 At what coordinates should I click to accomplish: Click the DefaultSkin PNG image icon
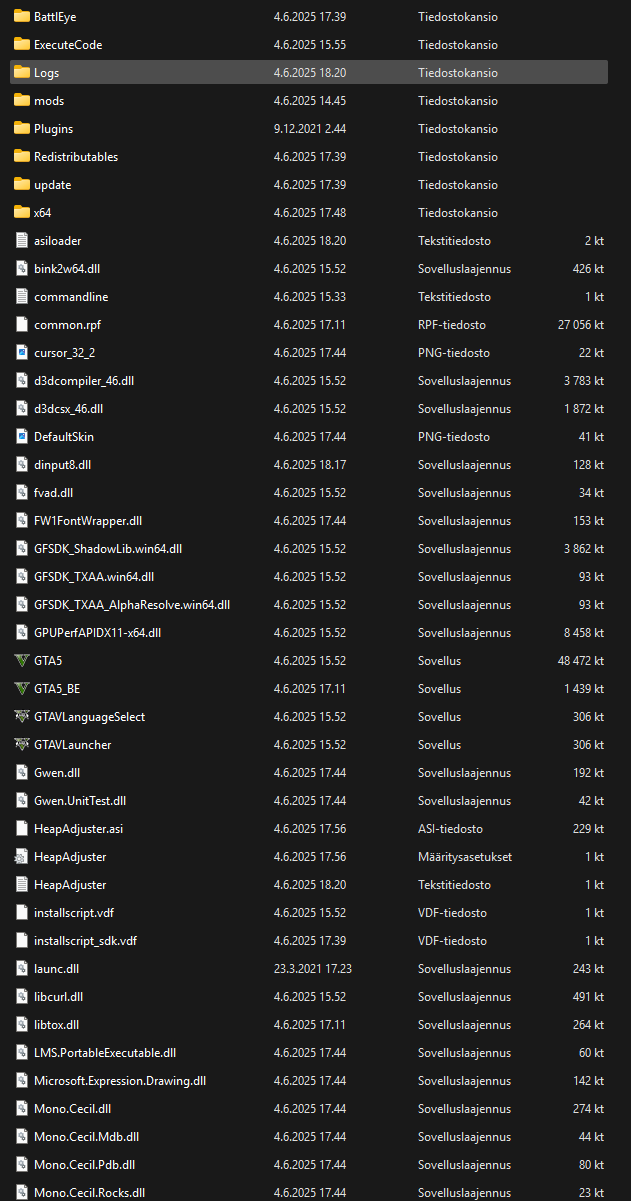point(22,437)
